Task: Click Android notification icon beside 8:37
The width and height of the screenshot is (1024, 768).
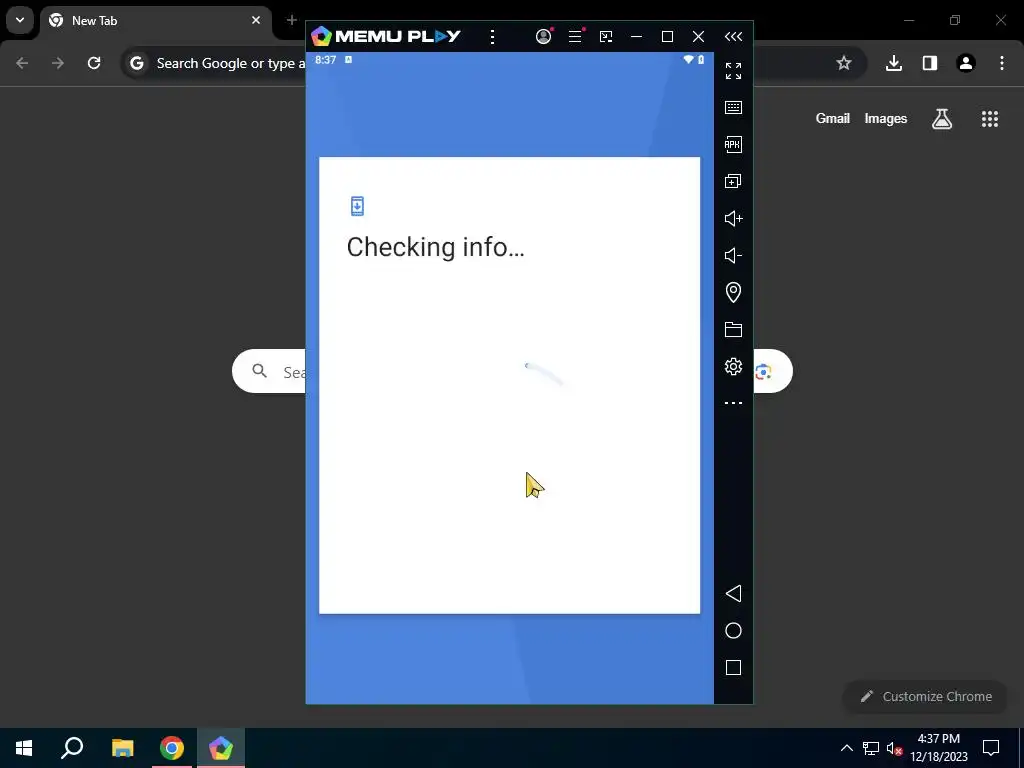Action: 348,59
